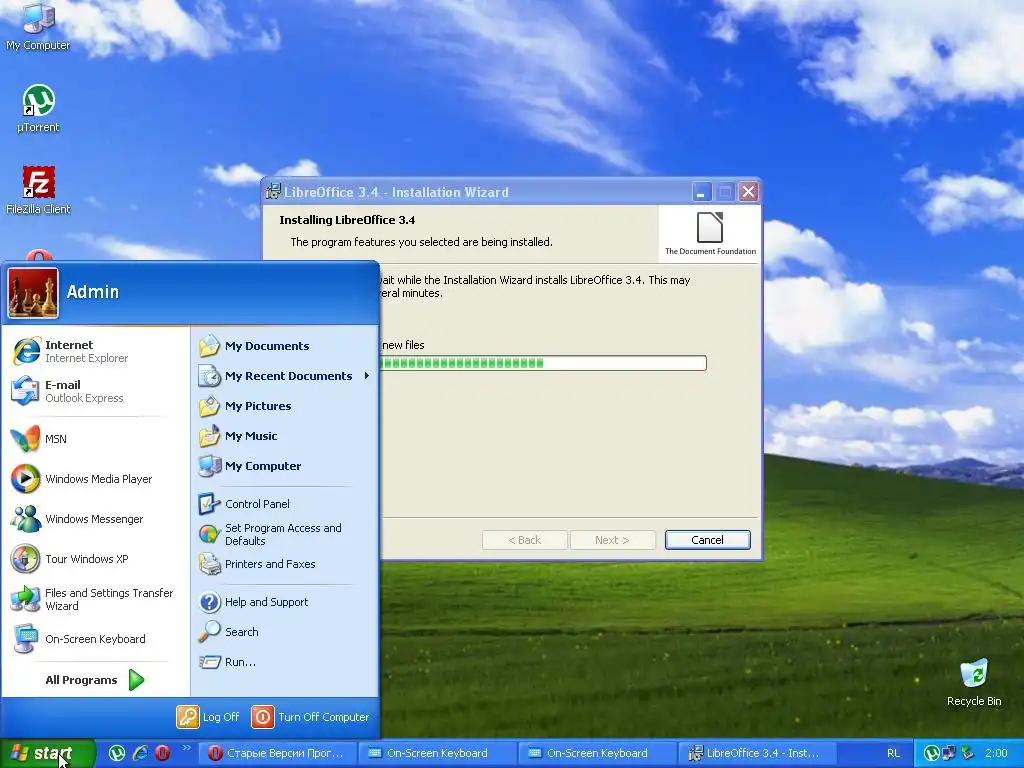
Task: Switch to Opera Старые Версии taskbar window
Action: (277, 753)
